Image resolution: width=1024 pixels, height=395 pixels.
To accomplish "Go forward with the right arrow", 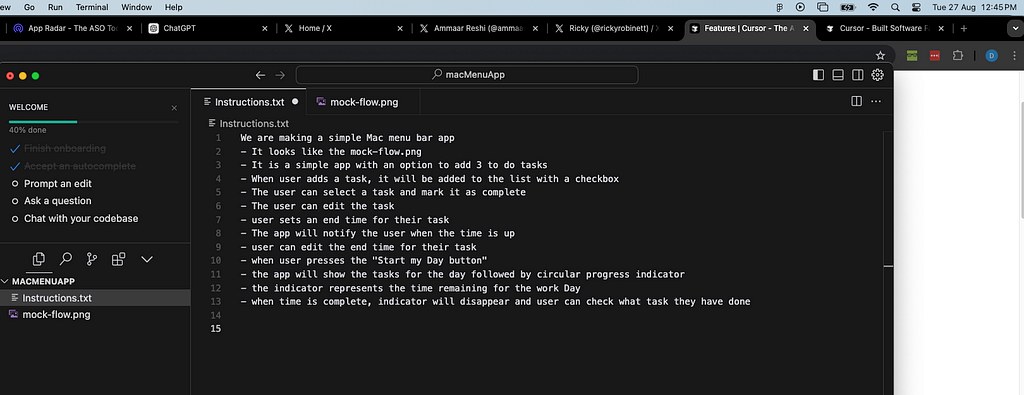I will 280,75.
